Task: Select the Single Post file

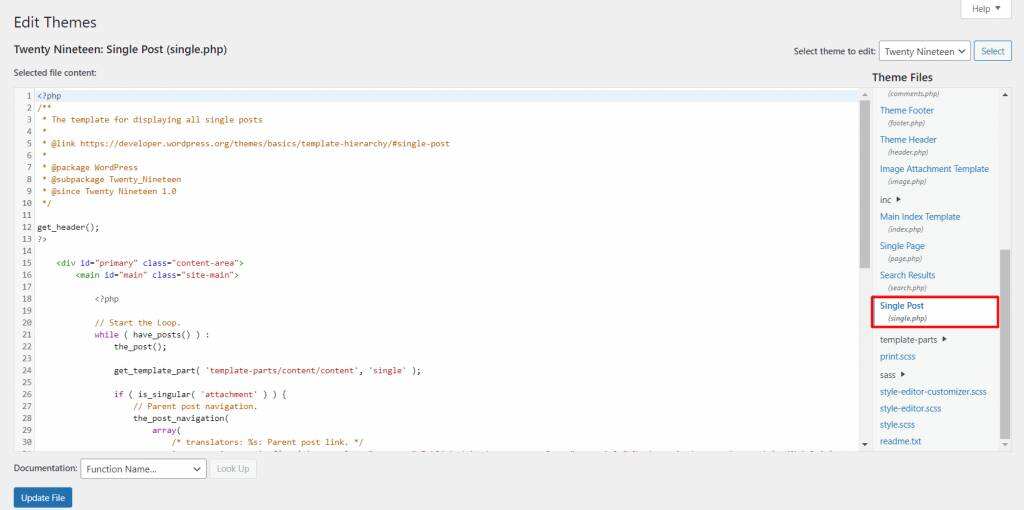Action: pyautogui.click(x=902, y=306)
